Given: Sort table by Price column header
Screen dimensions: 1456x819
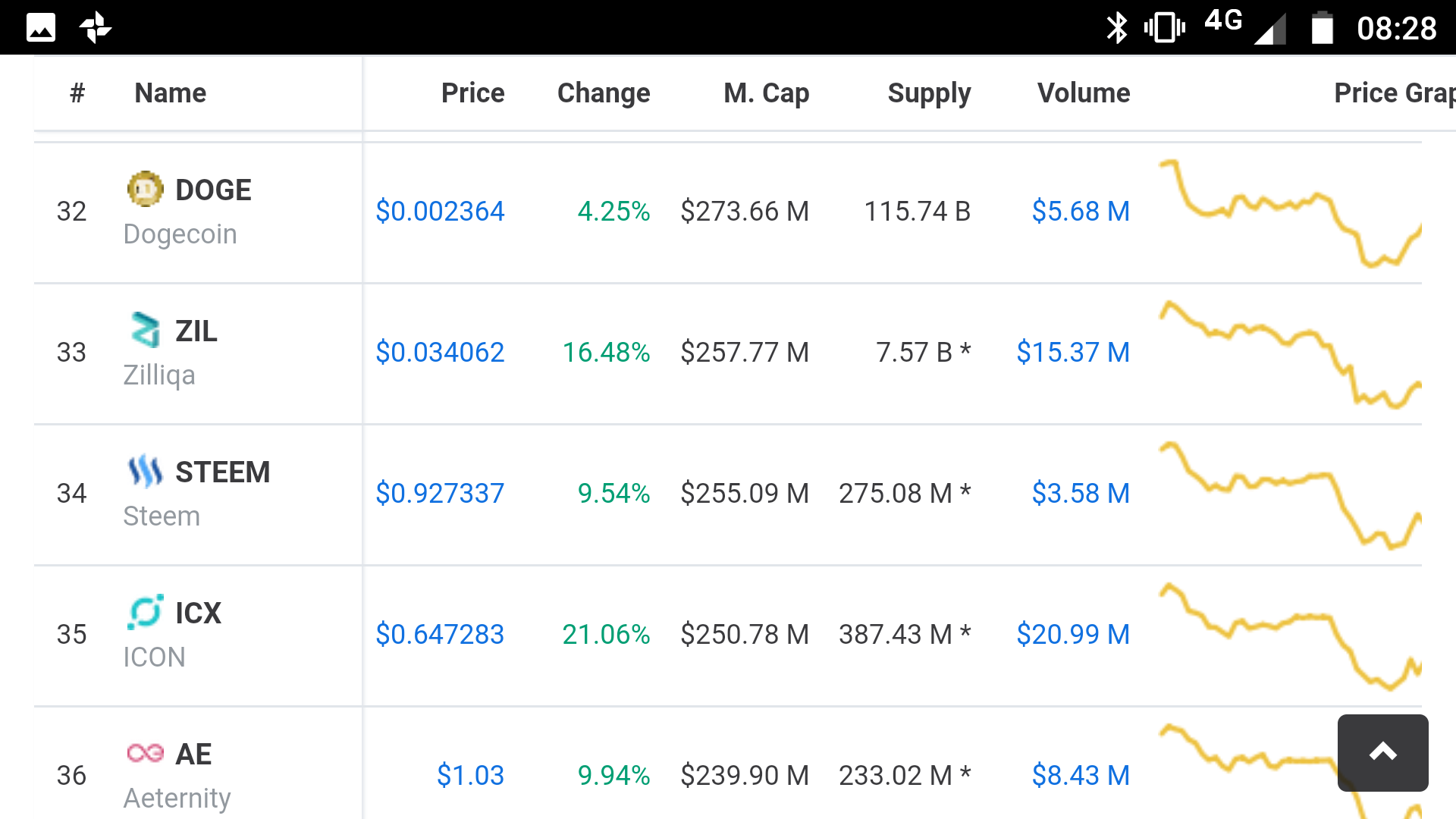Looking at the screenshot, I should tap(473, 93).
